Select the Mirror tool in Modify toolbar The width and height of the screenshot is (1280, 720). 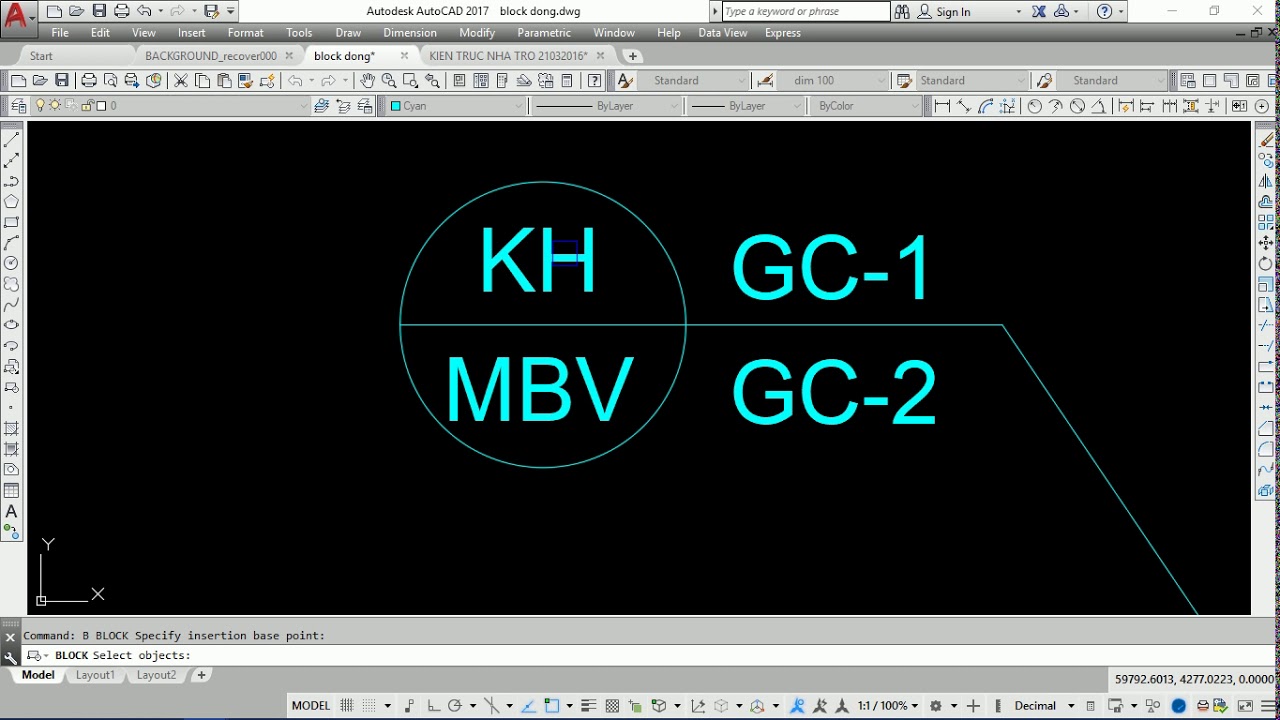[1266, 181]
